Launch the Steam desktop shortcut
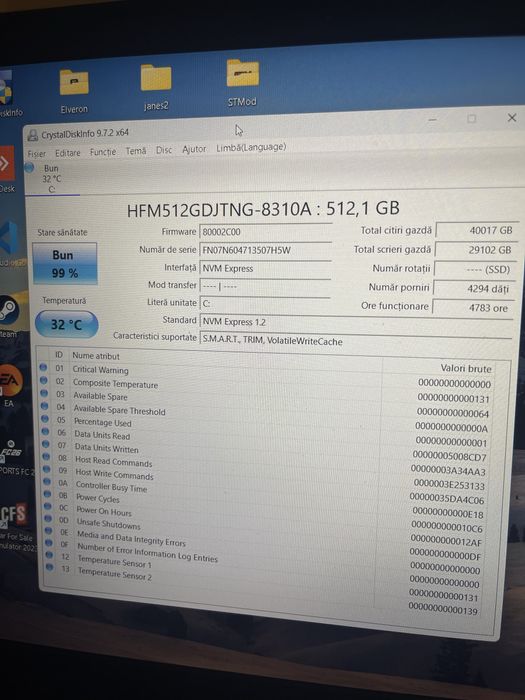 (9, 315)
